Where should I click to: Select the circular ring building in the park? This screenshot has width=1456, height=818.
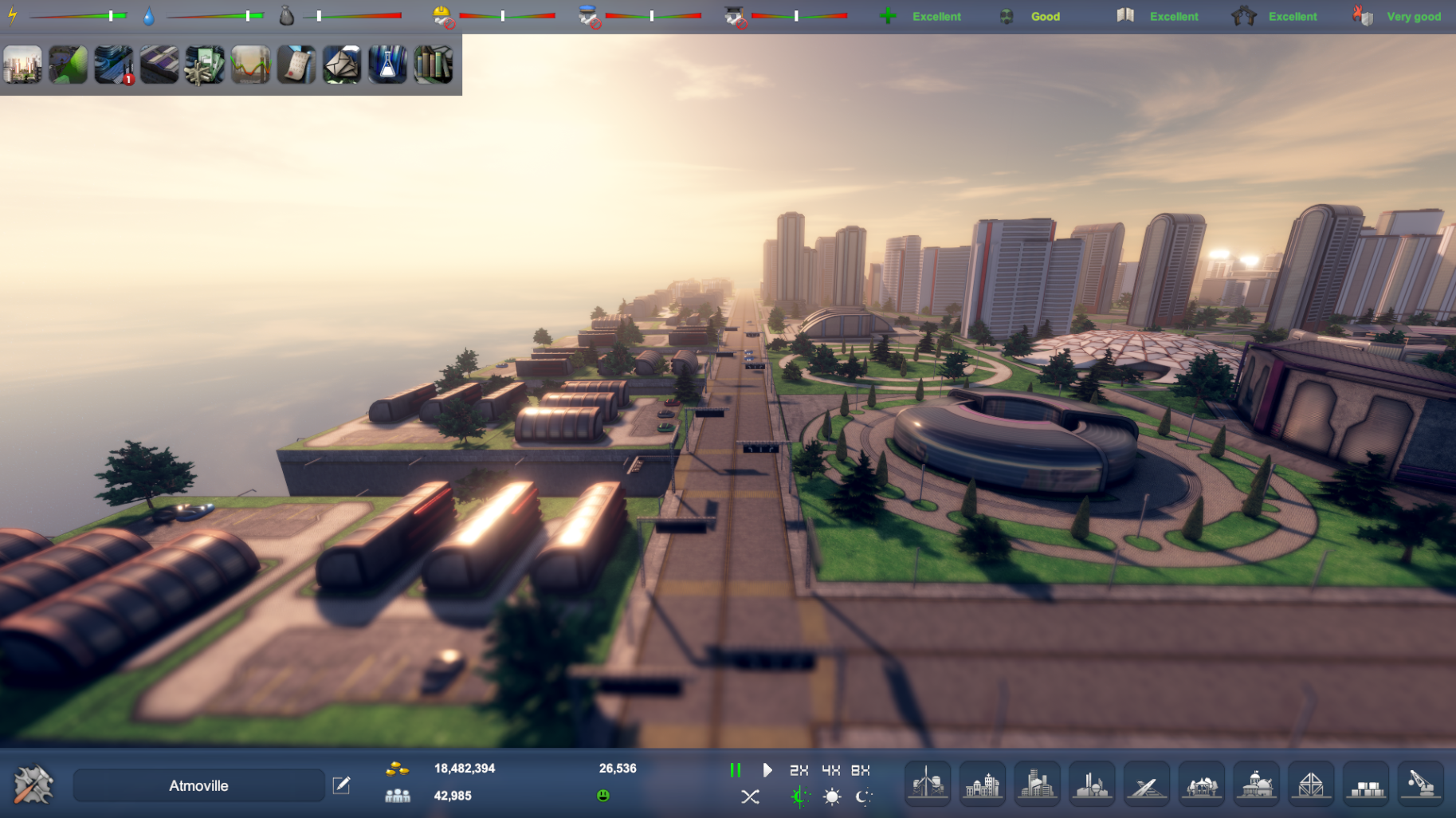(x=1016, y=442)
